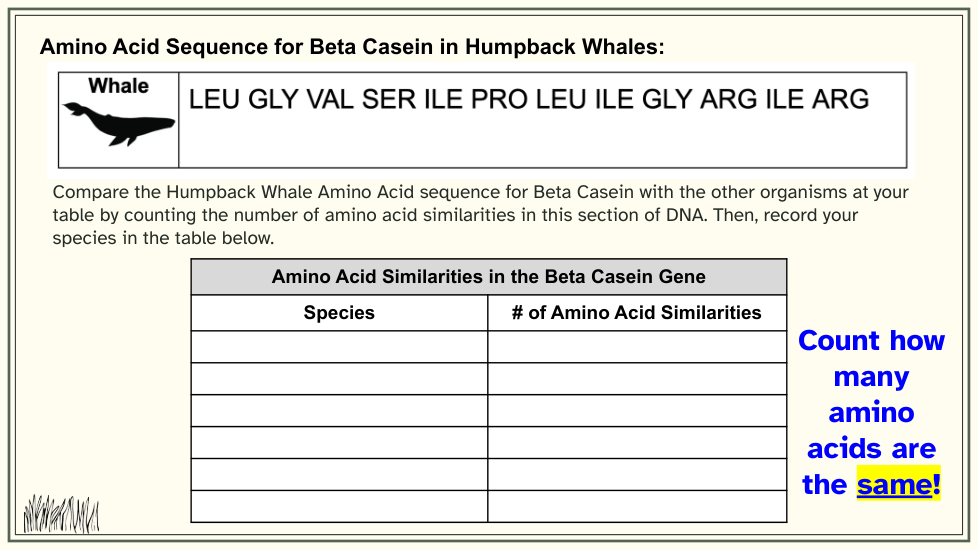Click the third empty Species cell

(339, 410)
